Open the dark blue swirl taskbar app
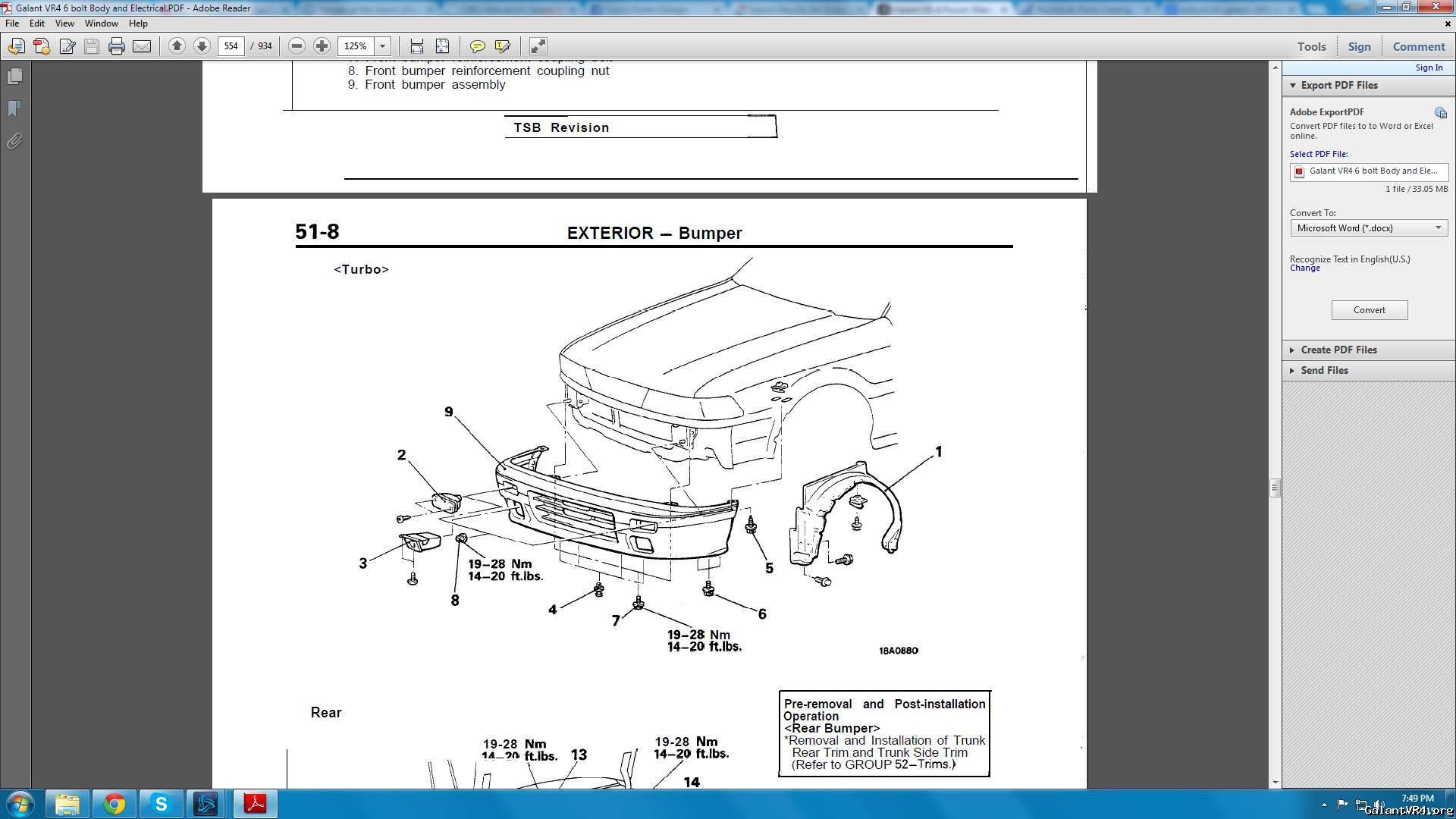Screen dimensions: 1456x819 206,804
